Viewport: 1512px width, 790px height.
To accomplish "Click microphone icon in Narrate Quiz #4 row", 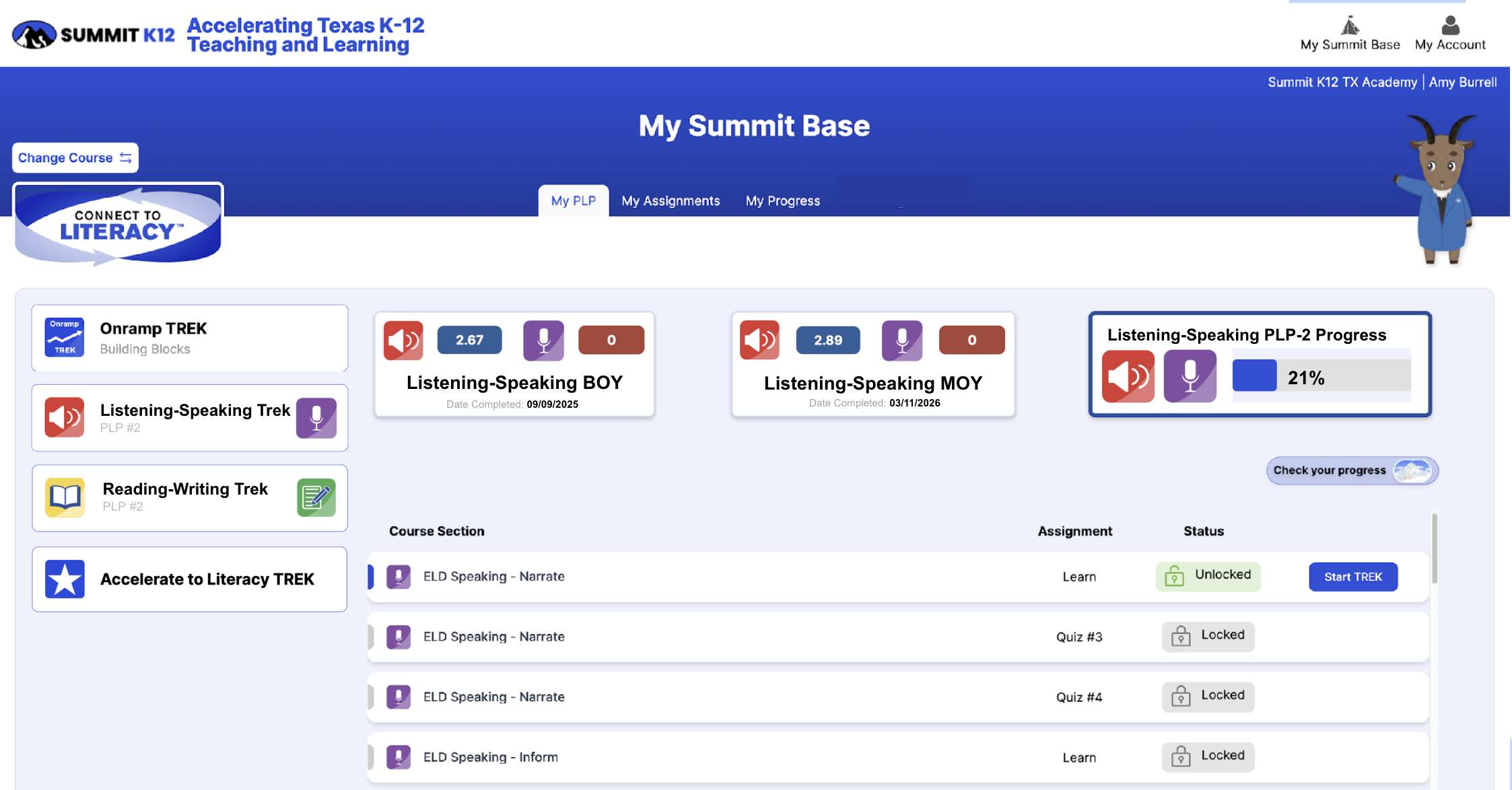I will coord(399,696).
